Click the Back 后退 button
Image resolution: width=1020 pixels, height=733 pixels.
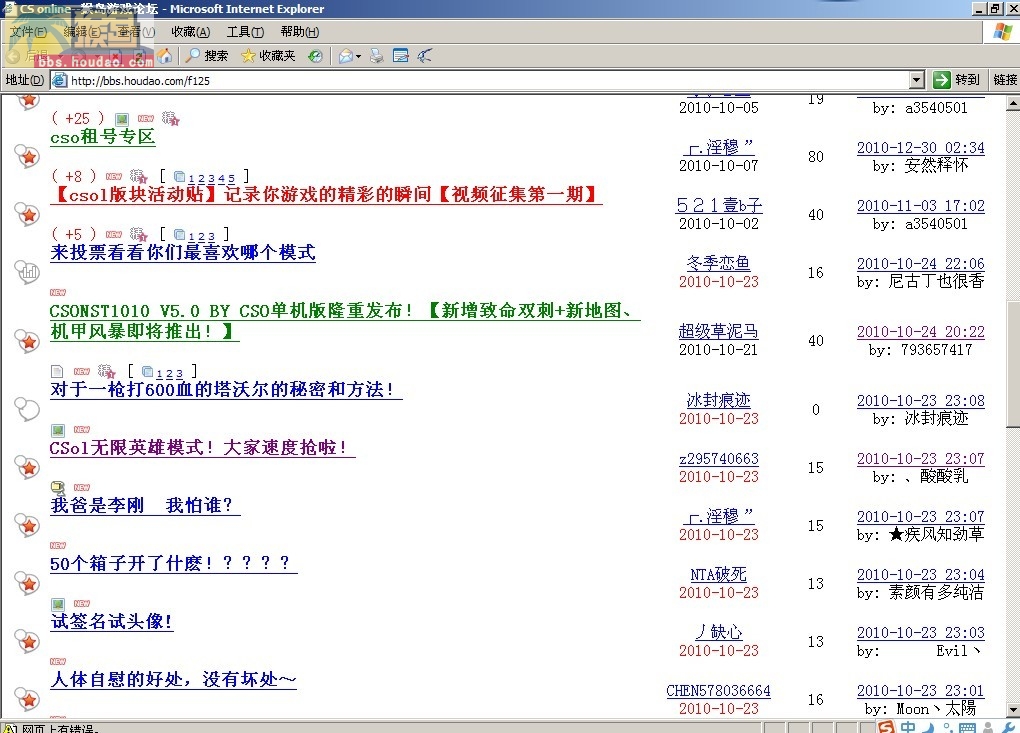tap(27, 56)
